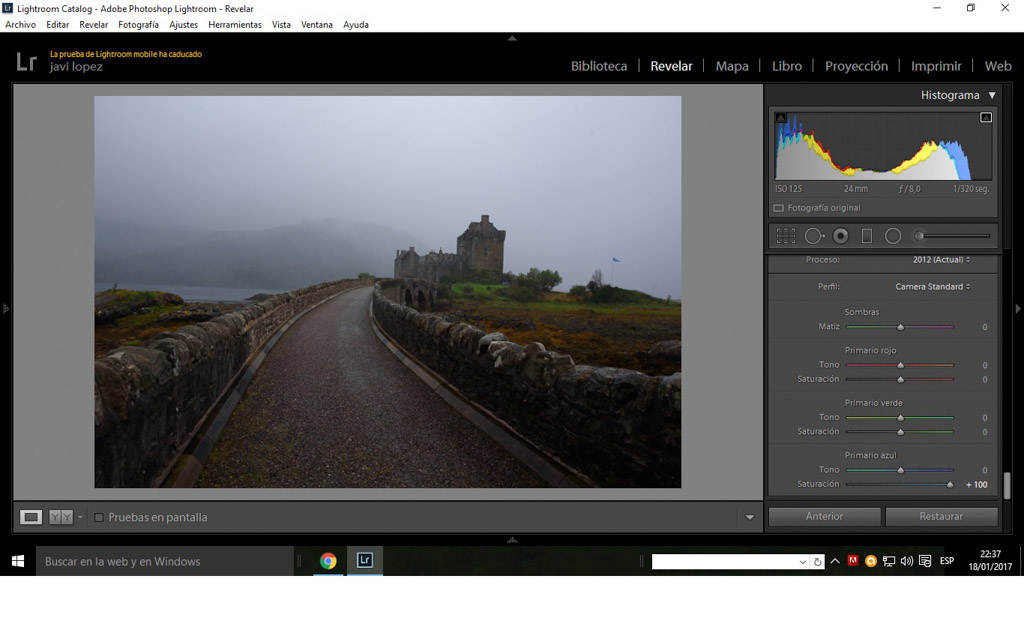
Task: Select the Spot Removal tool
Action: click(813, 236)
